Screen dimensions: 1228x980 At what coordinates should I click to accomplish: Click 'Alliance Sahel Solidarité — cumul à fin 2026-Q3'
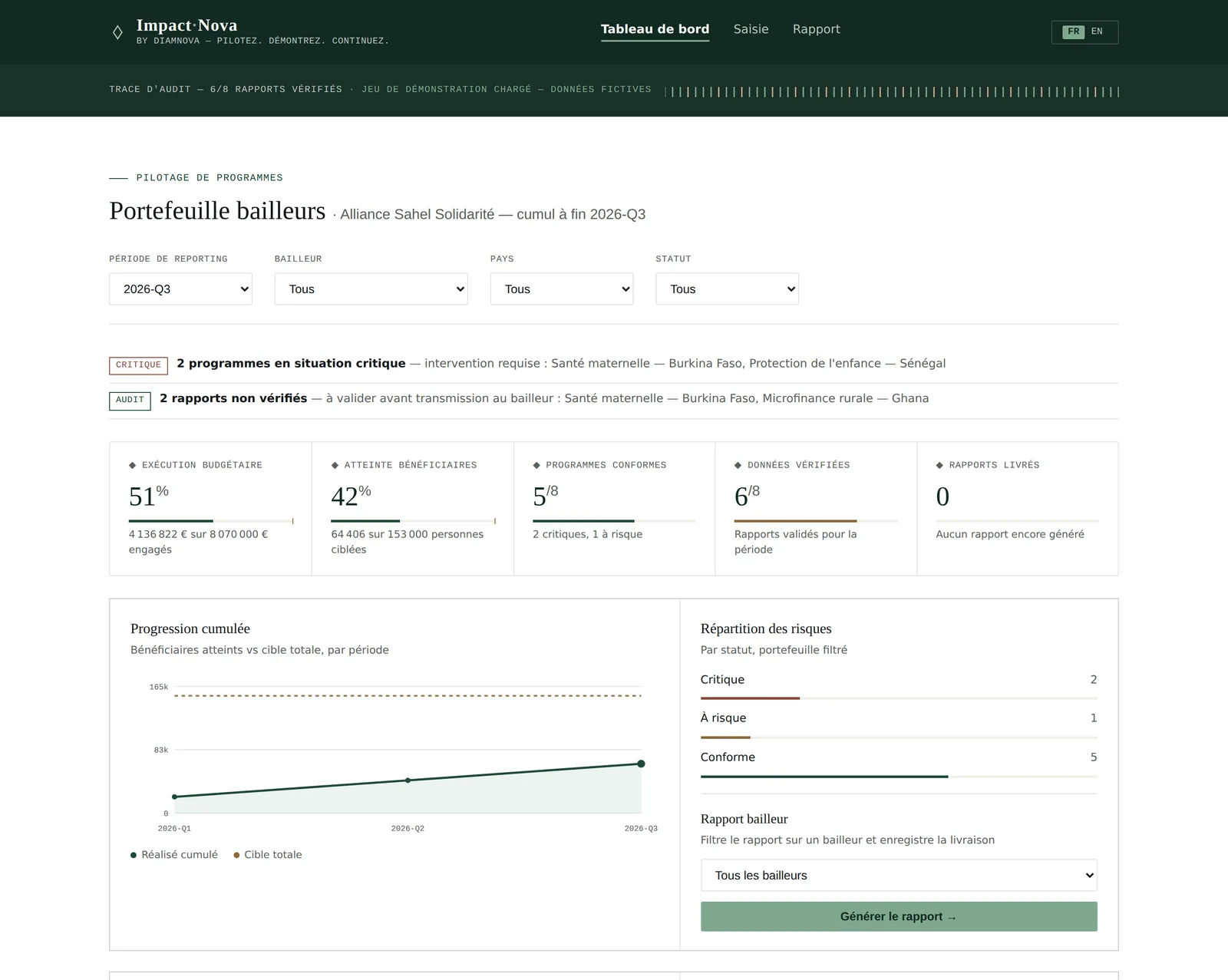point(493,214)
